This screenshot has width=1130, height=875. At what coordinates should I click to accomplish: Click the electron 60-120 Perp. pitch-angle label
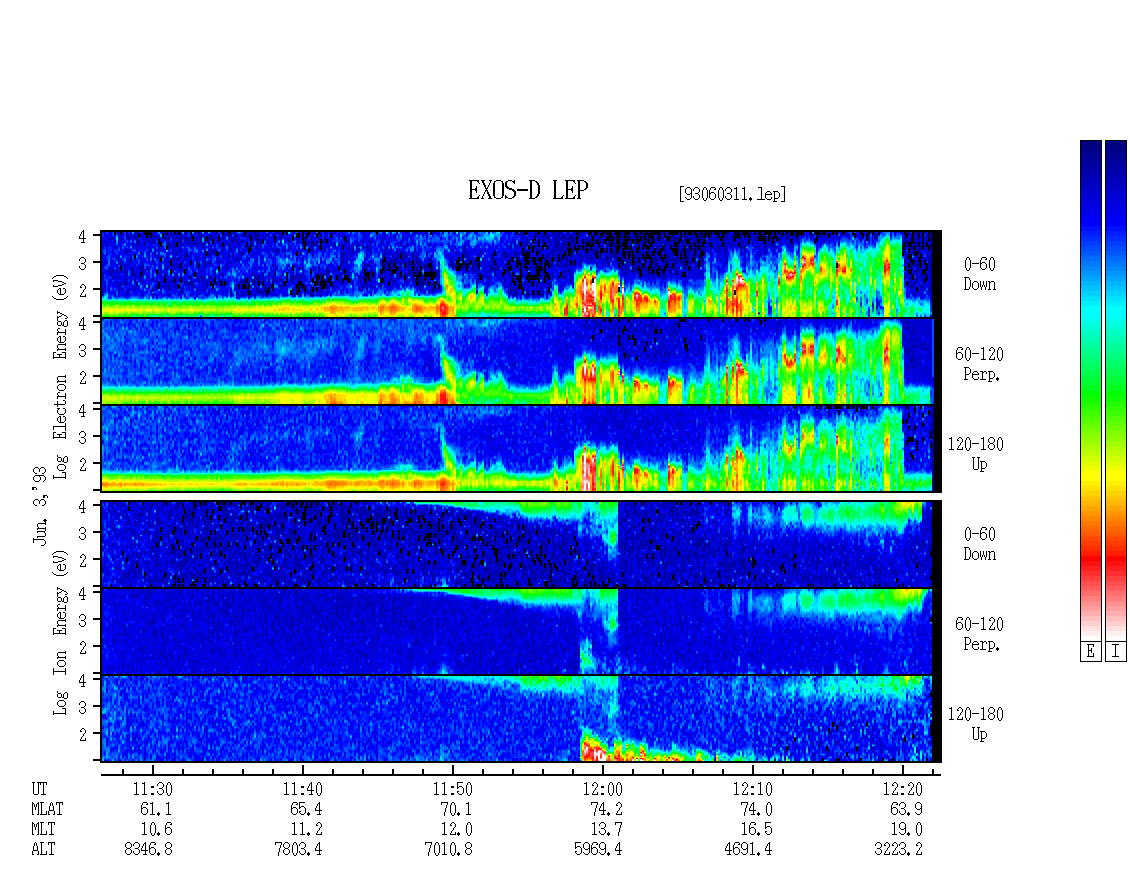click(979, 365)
